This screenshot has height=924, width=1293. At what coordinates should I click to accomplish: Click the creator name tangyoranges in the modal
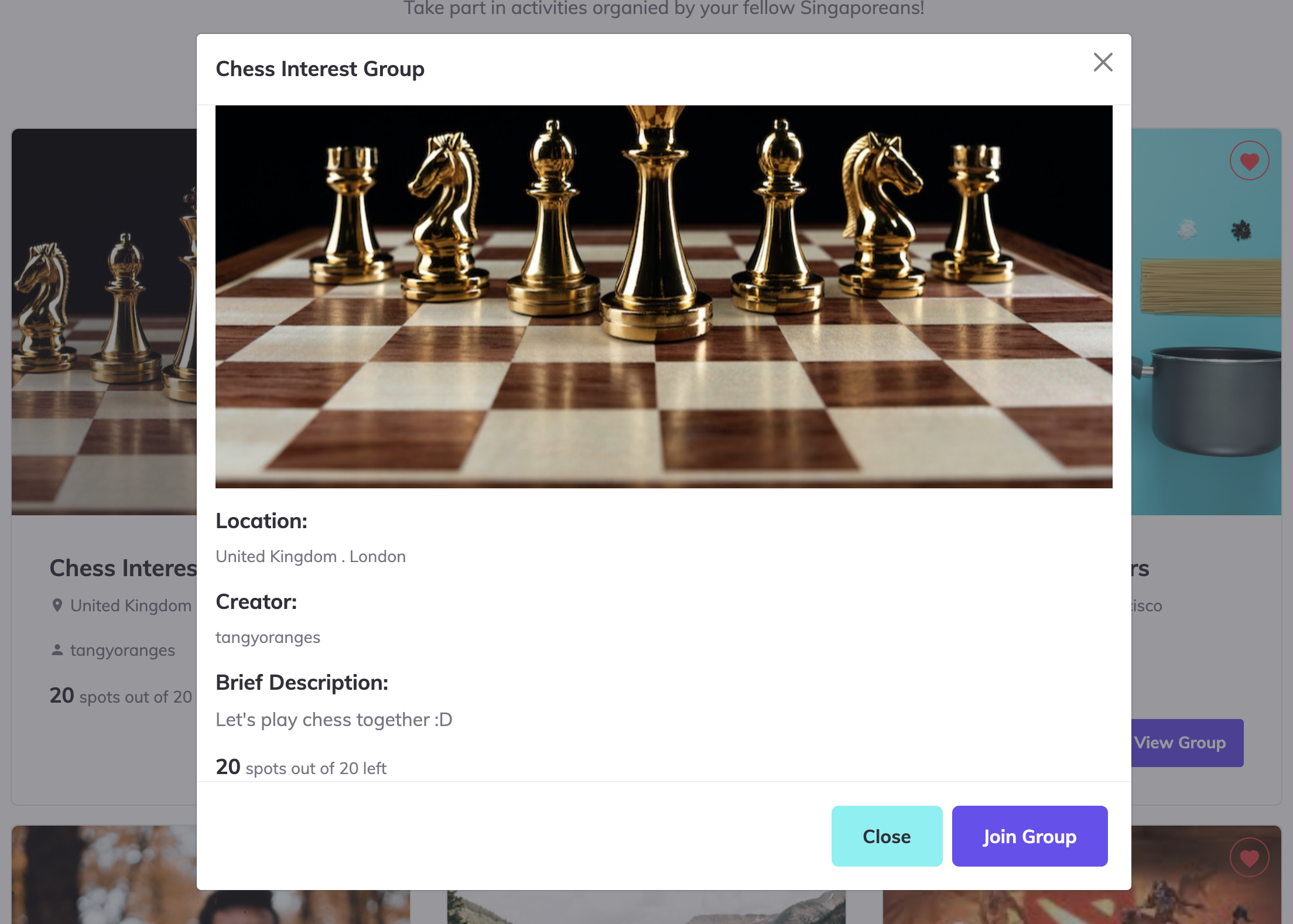268,637
